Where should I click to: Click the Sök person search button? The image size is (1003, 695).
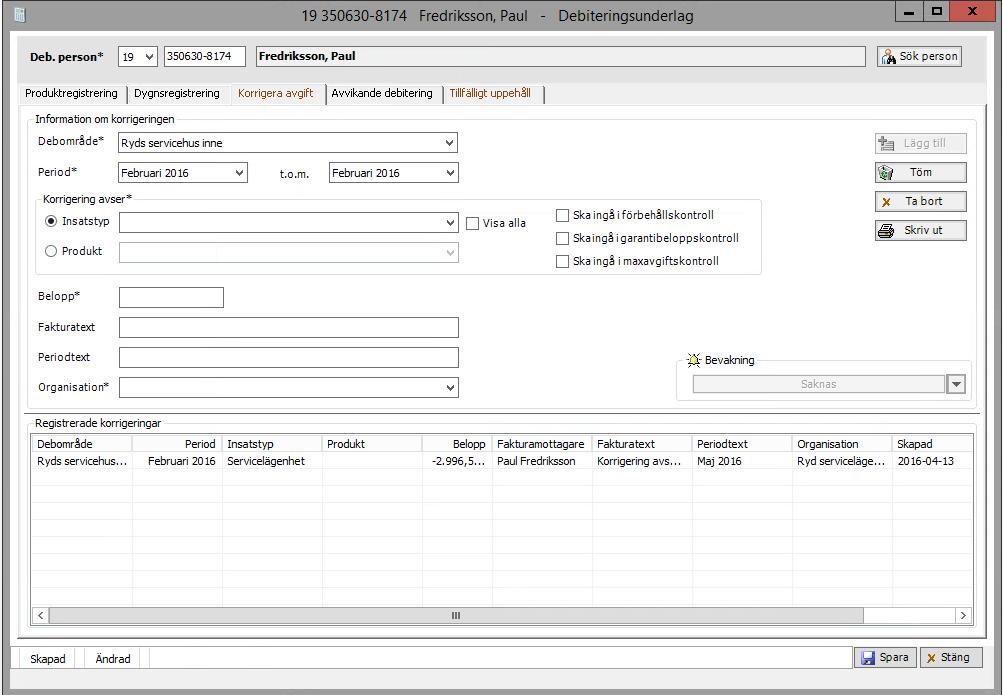click(x=919, y=56)
